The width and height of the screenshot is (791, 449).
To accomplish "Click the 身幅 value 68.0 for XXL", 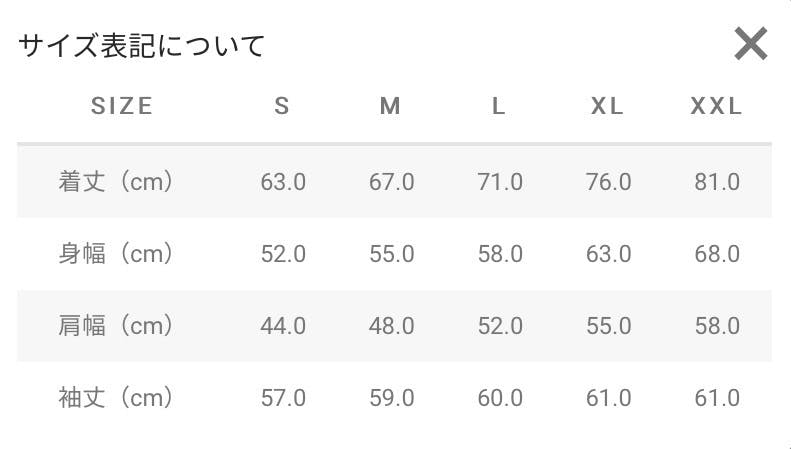I will tap(717, 253).
